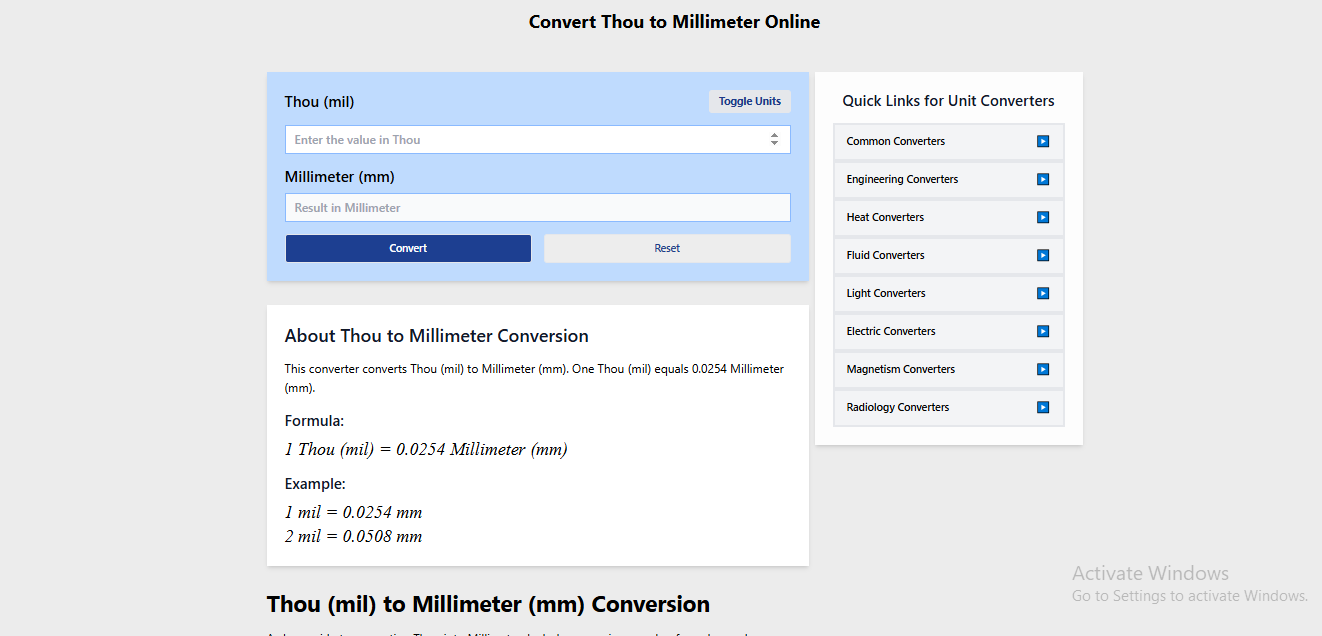The height and width of the screenshot is (636, 1322).
Task: Open the Common Converters arrow icon
Action: coord(1043,141)
